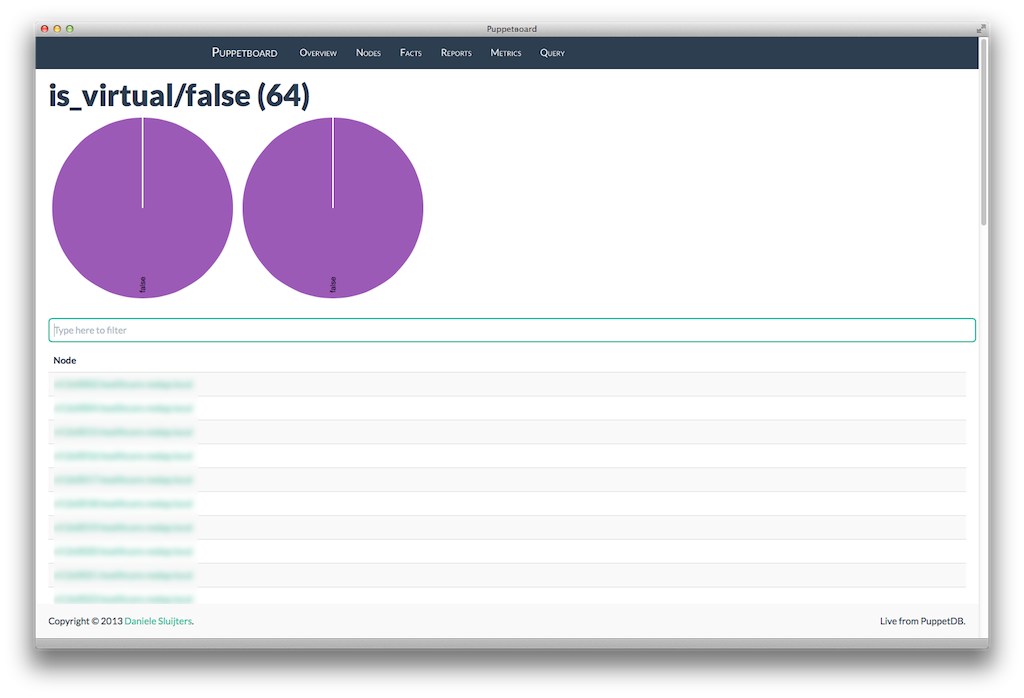Click the 'false' label in left pie chart
Viewport: 1024px width, 698px height.
(x=143, y=285)
